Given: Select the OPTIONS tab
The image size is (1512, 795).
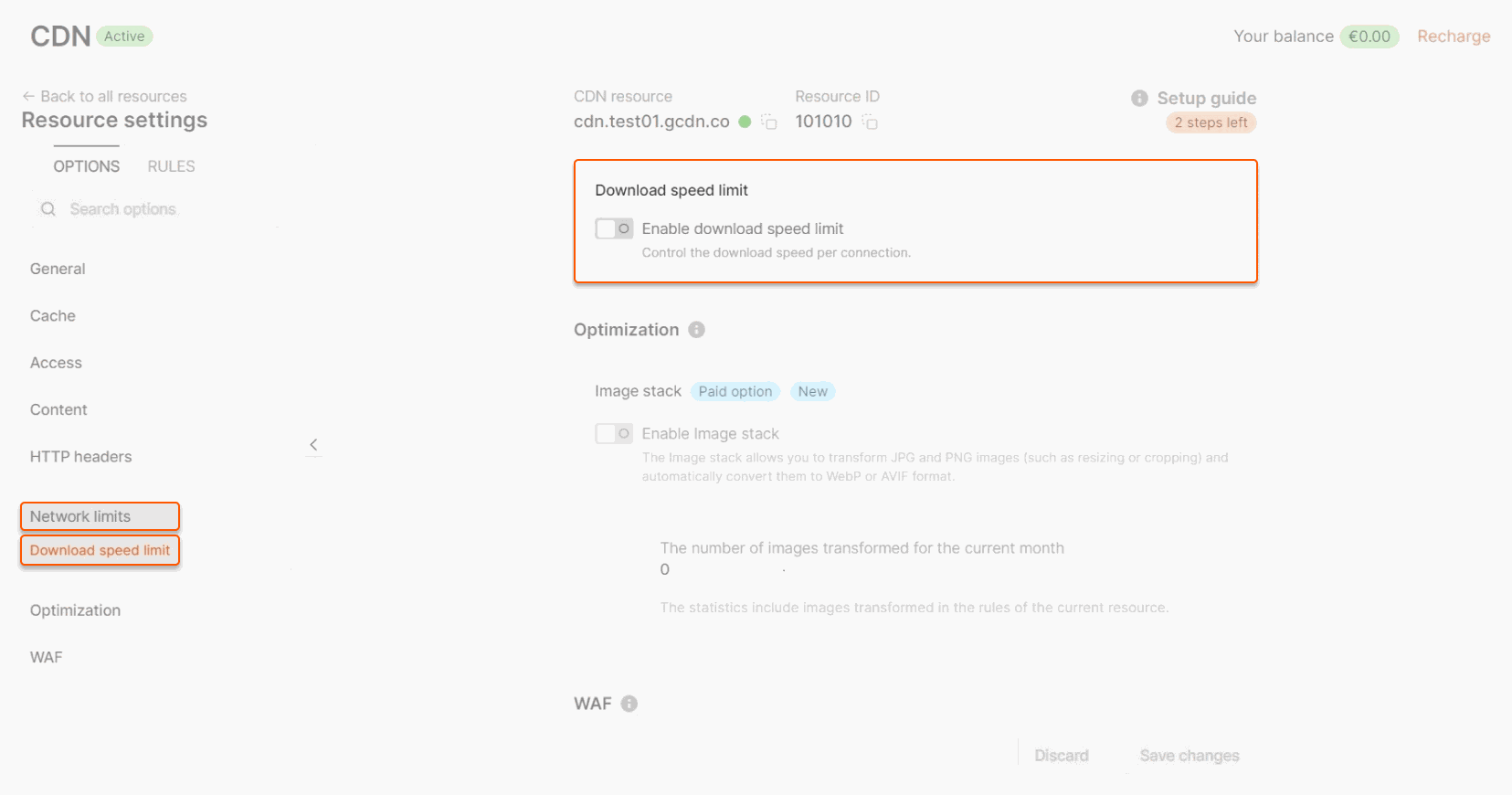Looking at the screenshot, I should tap(86, 166).
